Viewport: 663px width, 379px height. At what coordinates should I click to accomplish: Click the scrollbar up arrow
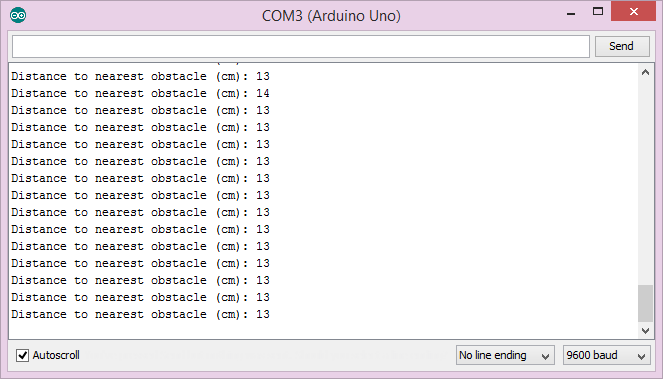pyautogui.click(x=645, y=72)
